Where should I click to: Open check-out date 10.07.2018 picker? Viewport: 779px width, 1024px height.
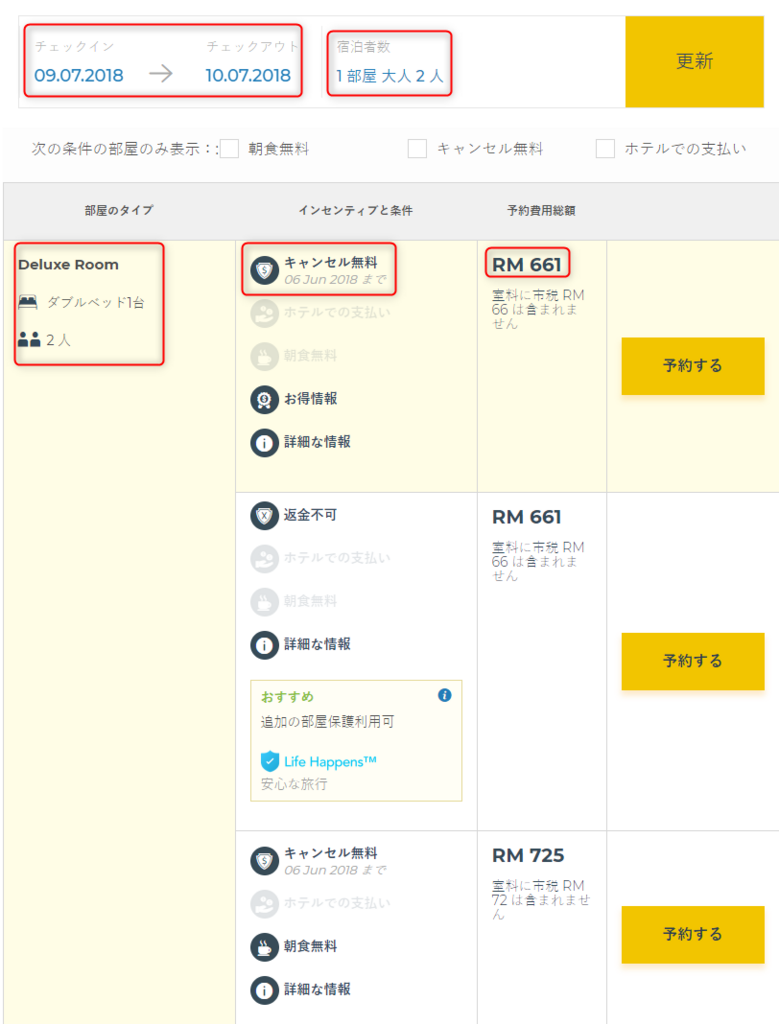(248, 75)
